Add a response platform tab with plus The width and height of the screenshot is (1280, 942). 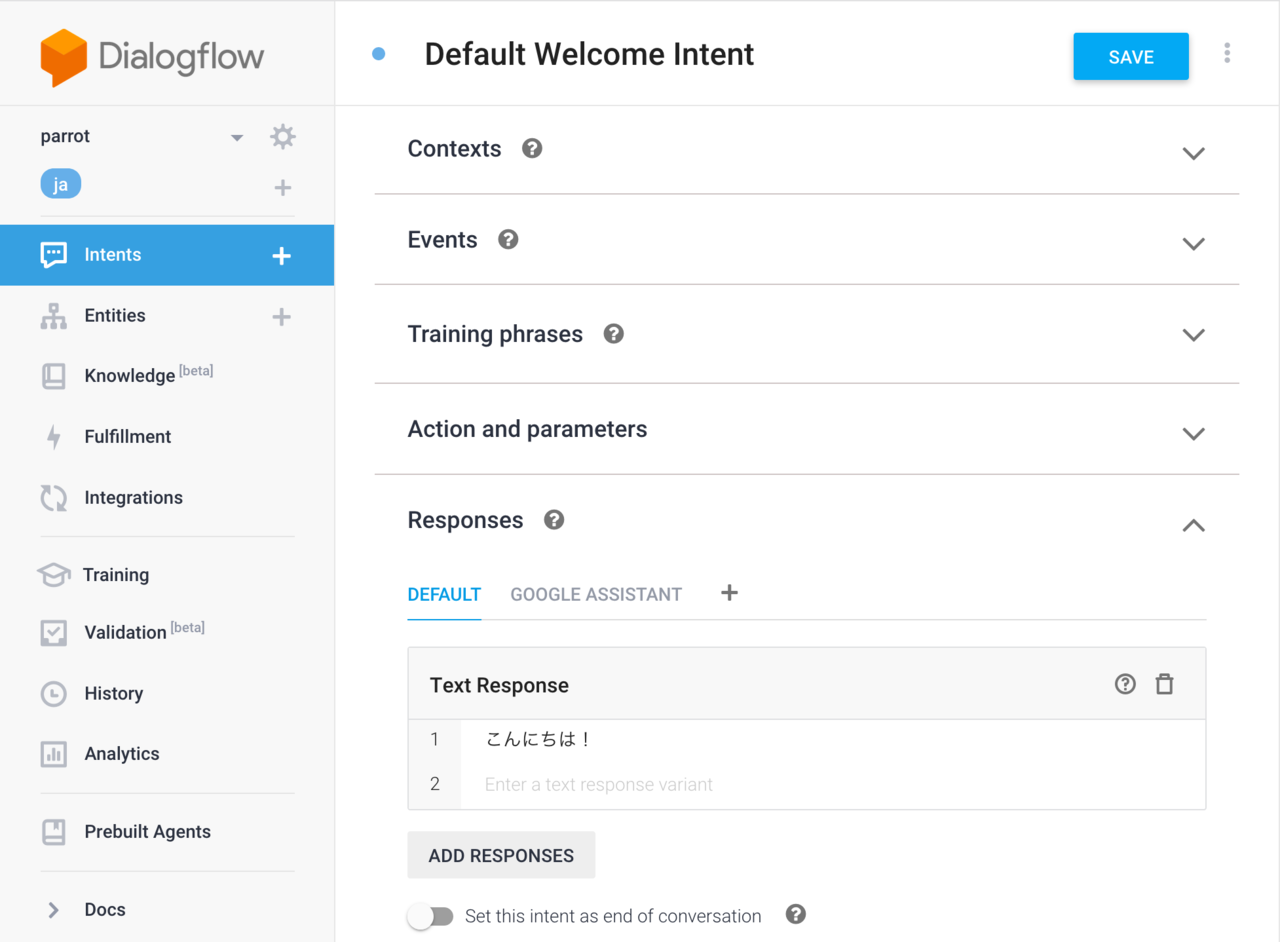(730, 593)
